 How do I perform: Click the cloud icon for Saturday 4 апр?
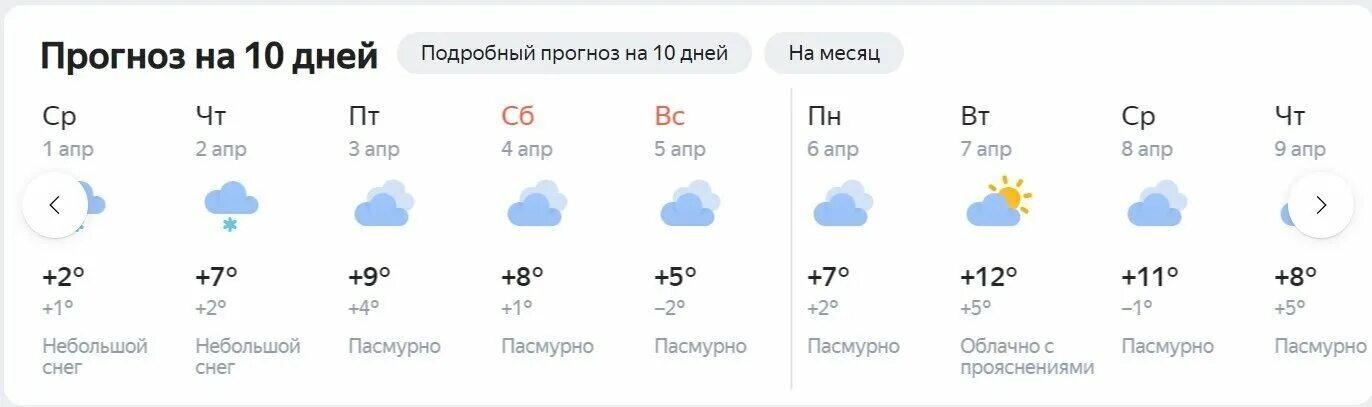pyautogui.click(x=537, y=204)
